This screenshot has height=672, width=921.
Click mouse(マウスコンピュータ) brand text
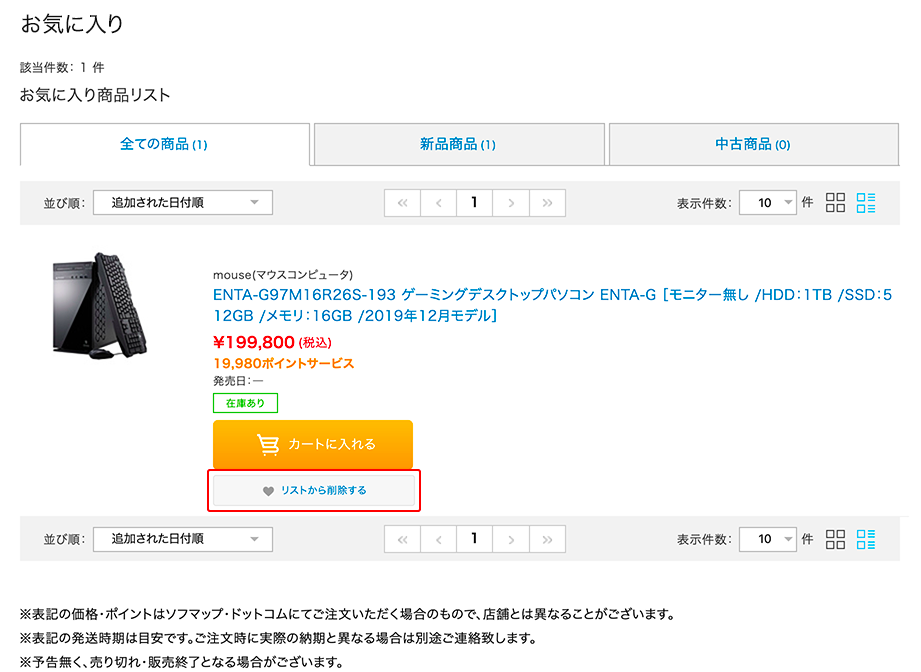(283, 274)
